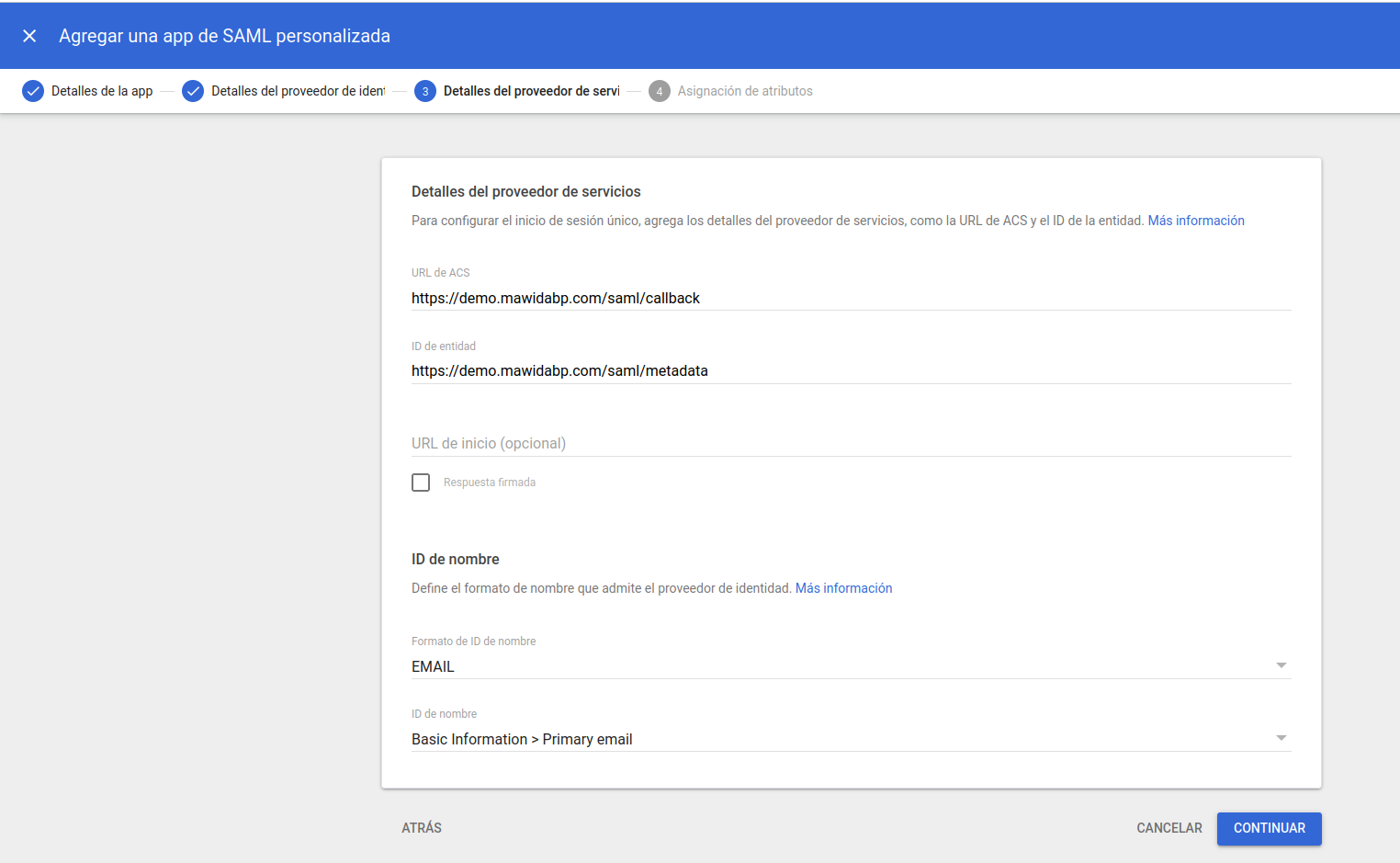1400x863 pixels.
Task: Go to Detalles del proveedor de identidad step
Action: 299,91
